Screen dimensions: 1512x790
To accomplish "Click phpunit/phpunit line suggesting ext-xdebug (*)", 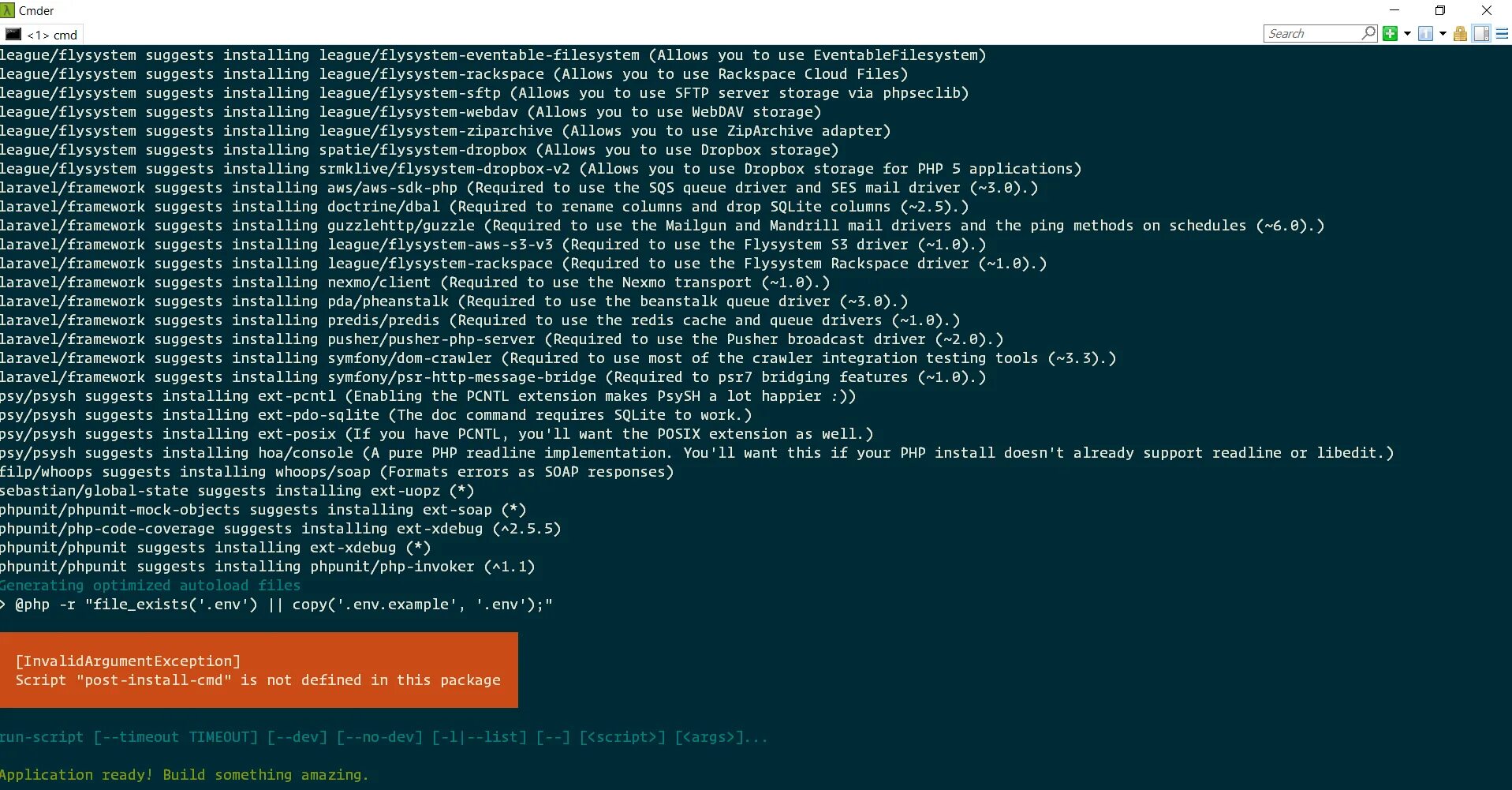I will 215,548.
